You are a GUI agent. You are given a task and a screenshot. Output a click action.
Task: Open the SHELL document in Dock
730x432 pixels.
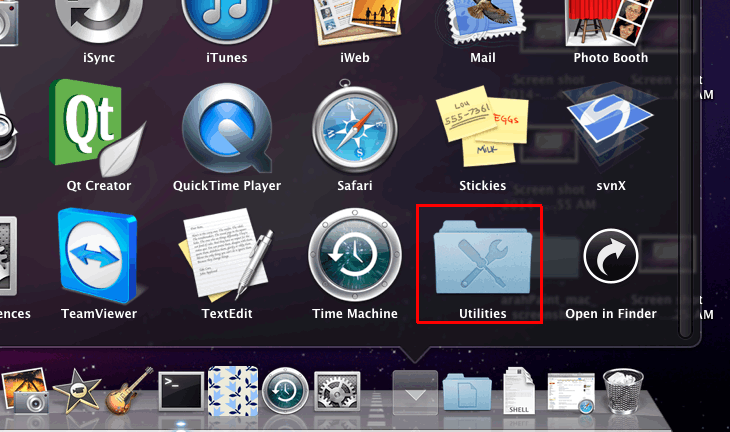tap(519, 390)
